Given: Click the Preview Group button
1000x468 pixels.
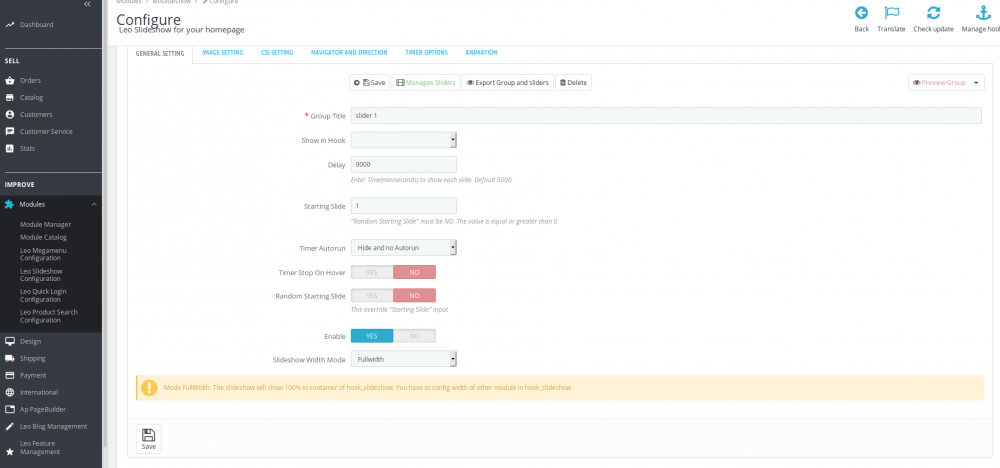Looking at the screenshot, I should point(939,83).
